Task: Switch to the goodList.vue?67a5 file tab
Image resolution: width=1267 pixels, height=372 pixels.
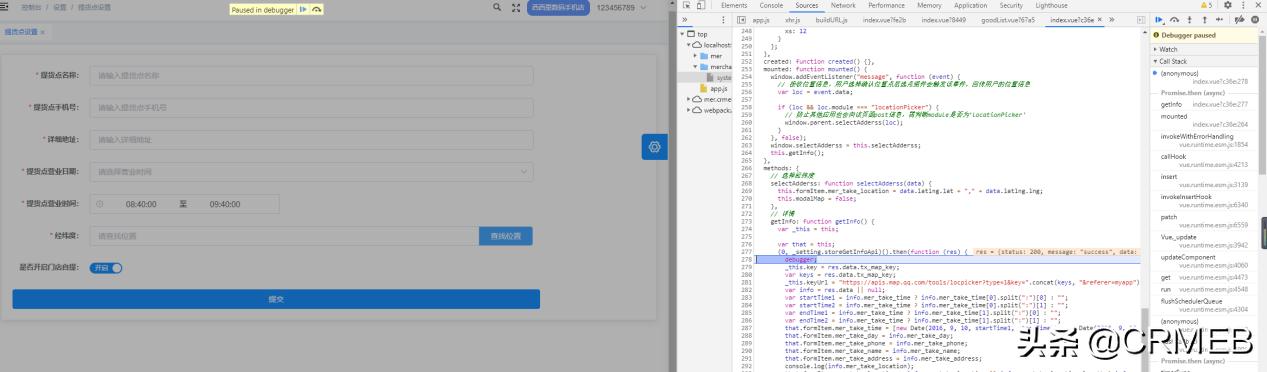Action: coord(1008,20)
